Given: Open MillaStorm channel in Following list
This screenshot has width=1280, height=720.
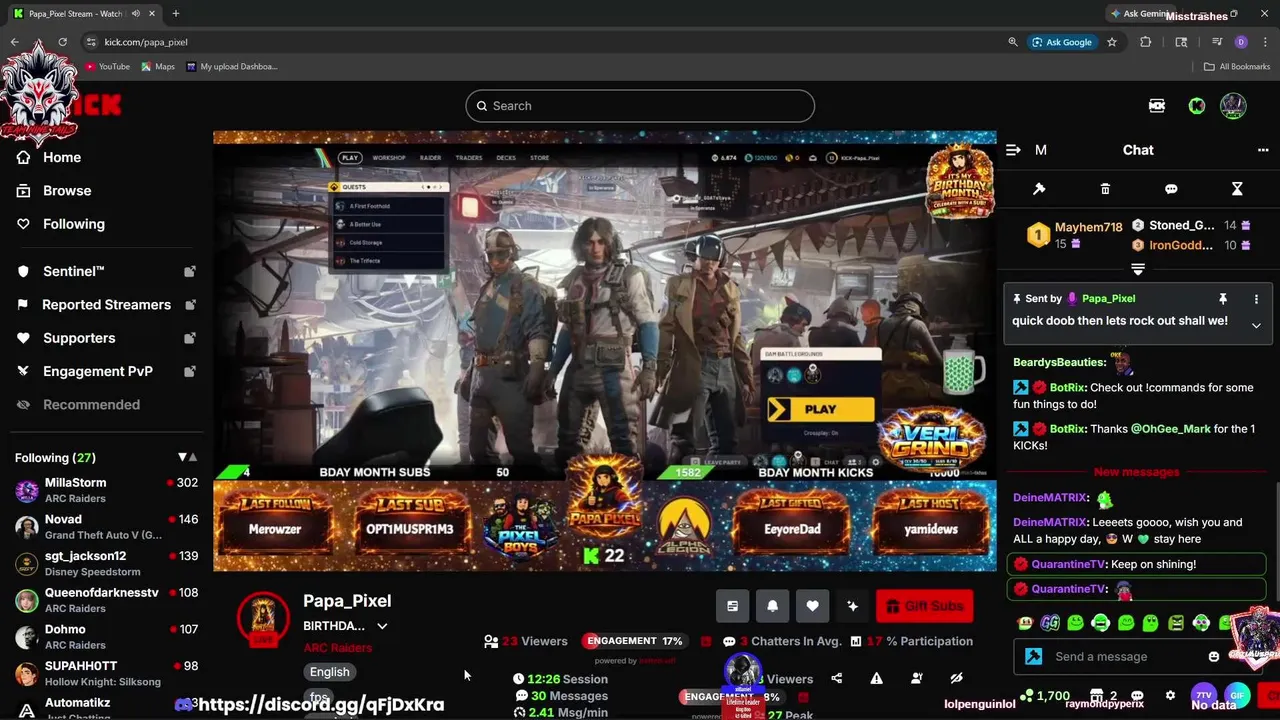Looking at the screenshot, I should tap(106, 490).
